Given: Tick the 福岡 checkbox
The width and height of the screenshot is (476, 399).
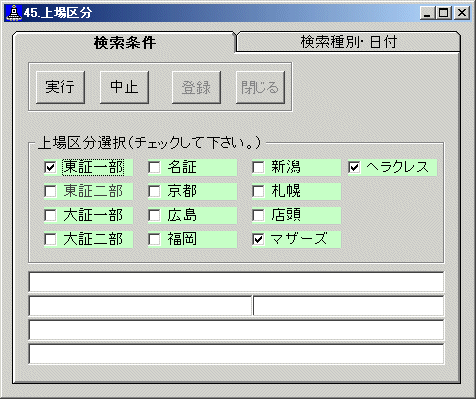Looking at the screenshot, I should [154, 239].
